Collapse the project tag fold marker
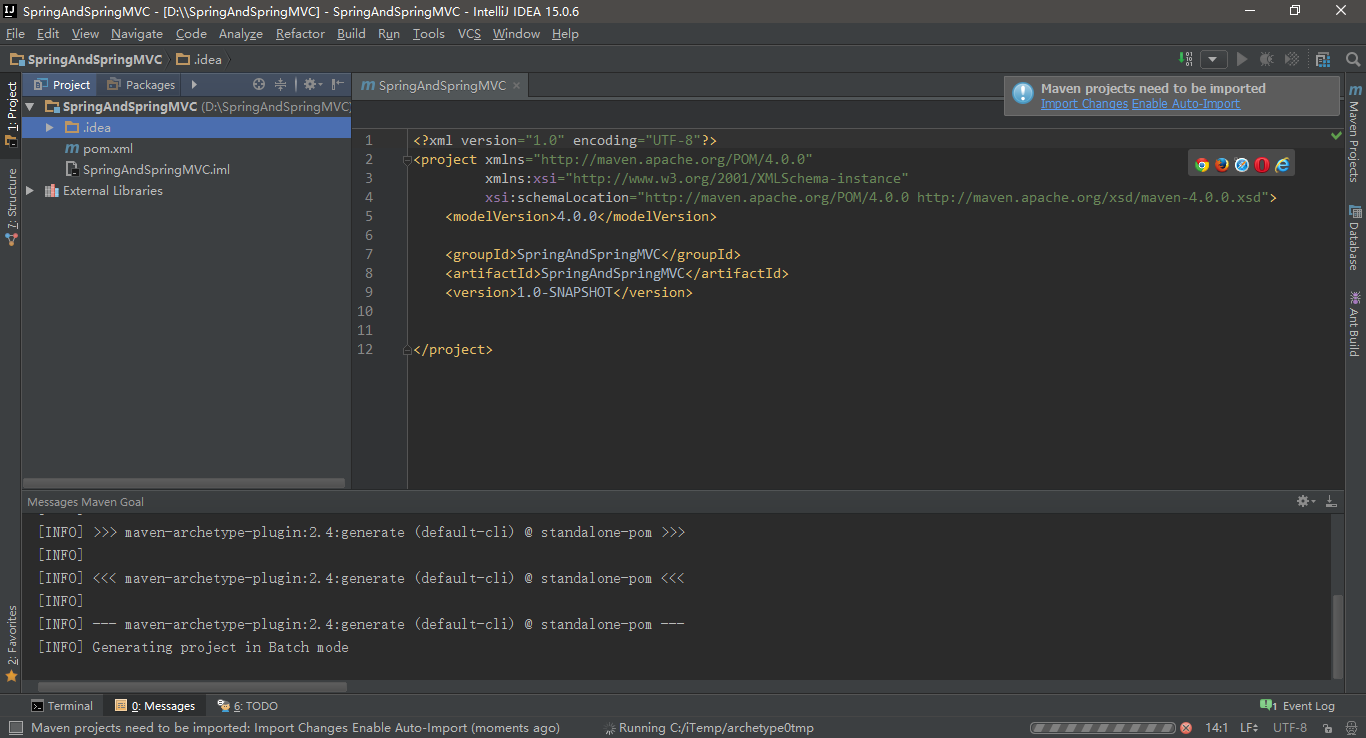 click(407, 160)
